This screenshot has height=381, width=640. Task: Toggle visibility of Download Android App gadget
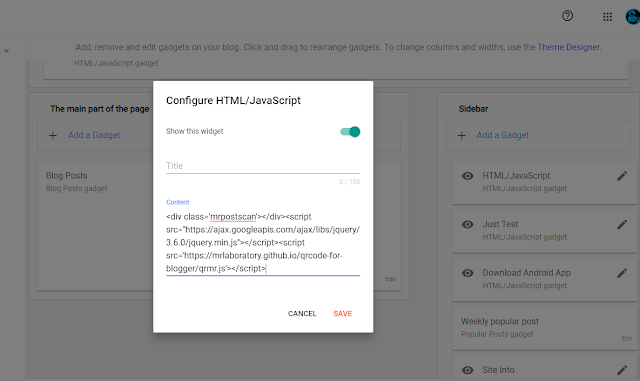pyautogui.click(x=468, y=273)
